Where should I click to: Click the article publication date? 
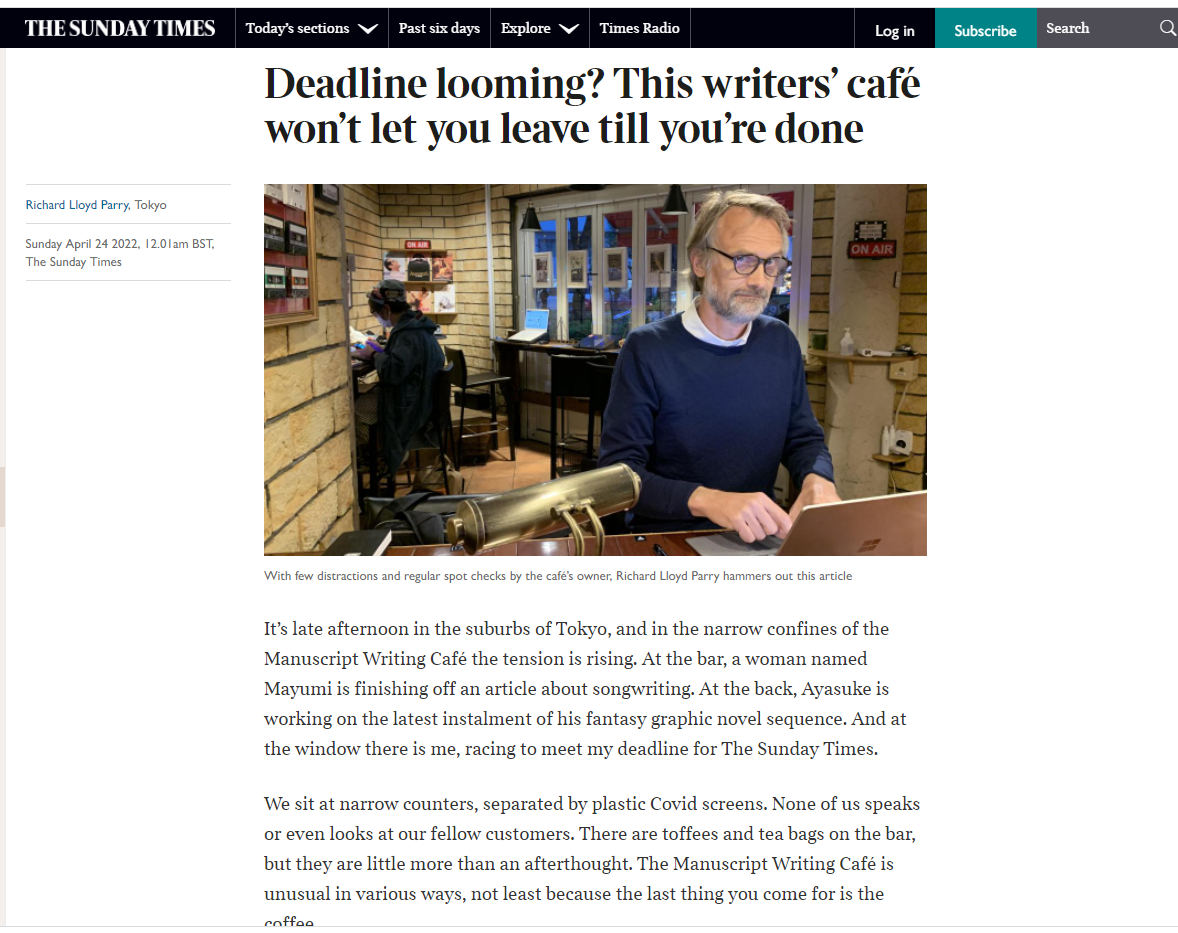[x=120, y=244]
